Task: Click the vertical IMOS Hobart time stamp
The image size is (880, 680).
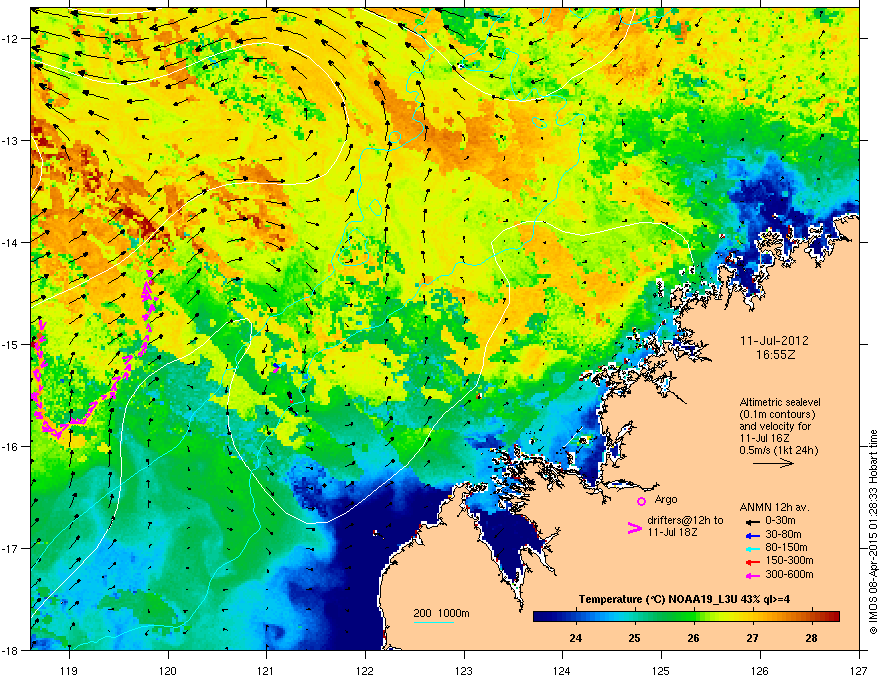Action: point(873,532)
